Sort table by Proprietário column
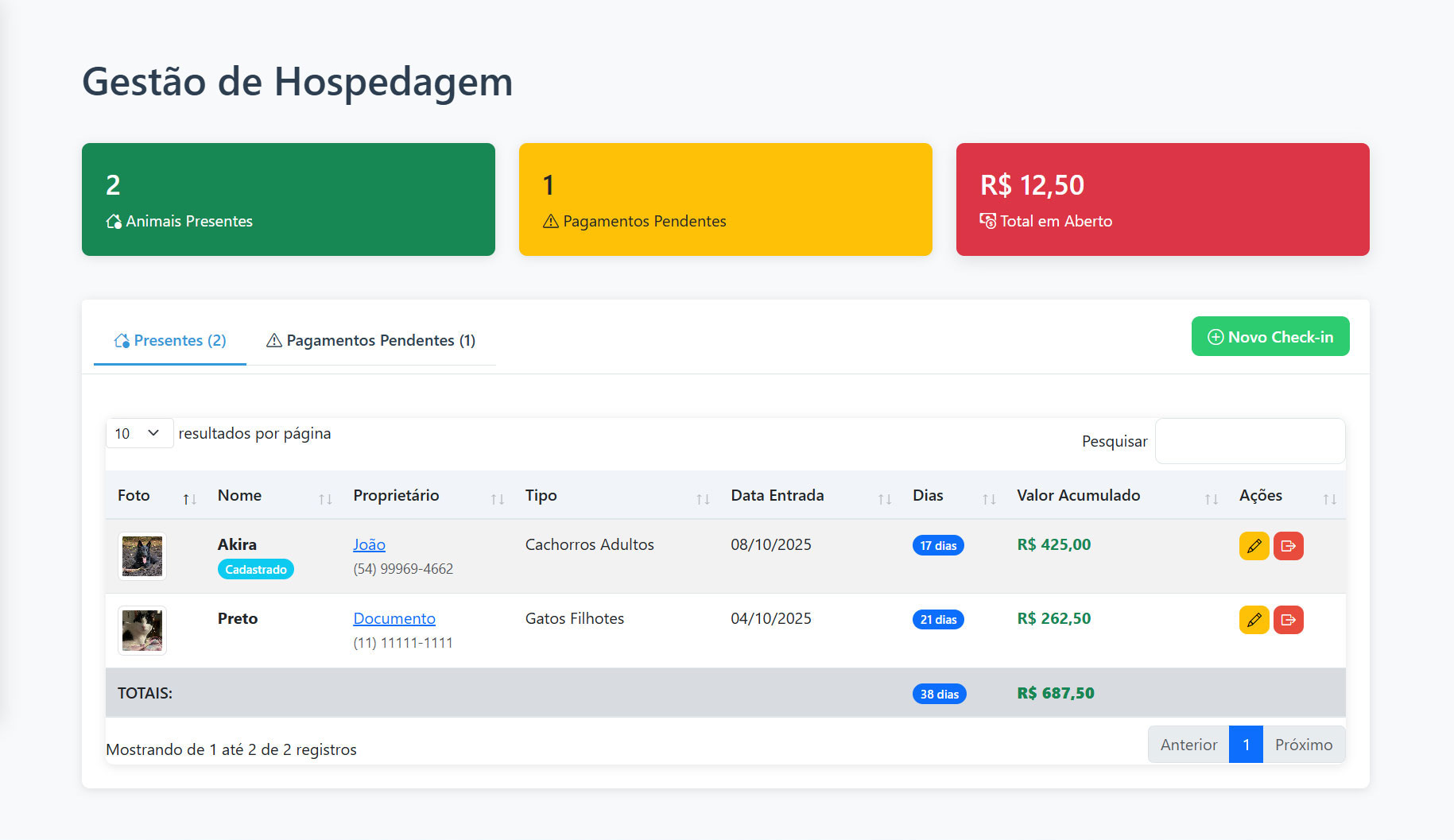 tap(497, 498)
